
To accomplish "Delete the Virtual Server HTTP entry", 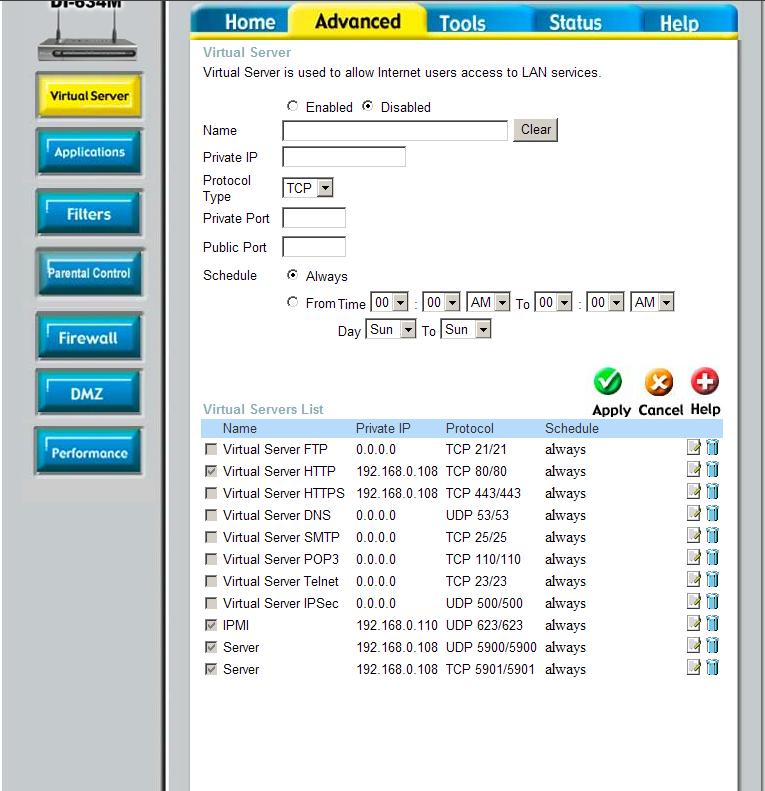I will point(712,470).
